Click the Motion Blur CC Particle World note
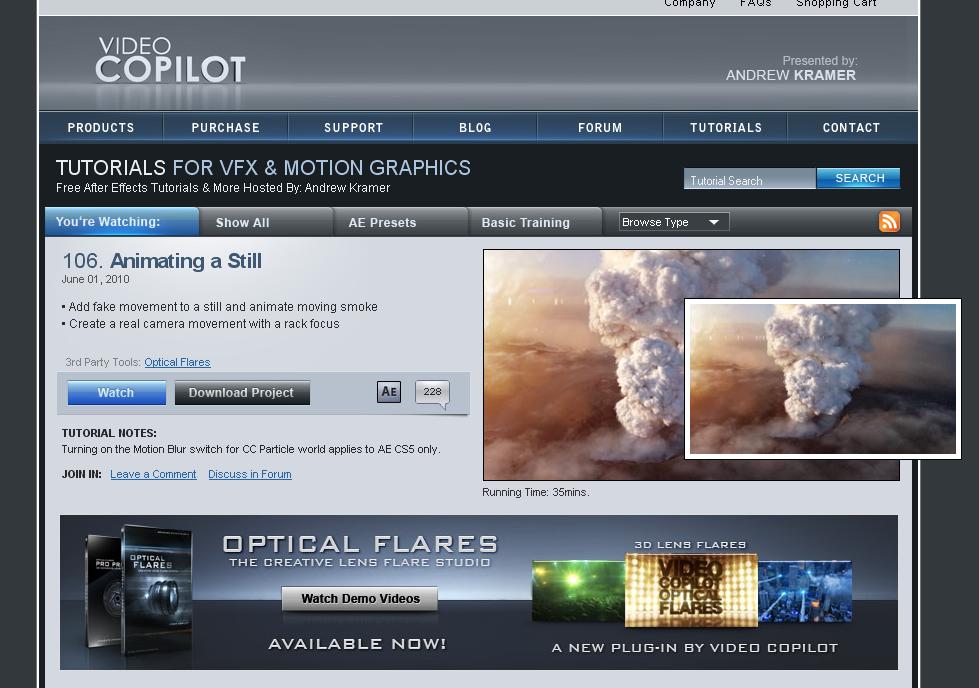The height and width of the screenshot is (688, 979). [x=251, y=449]
